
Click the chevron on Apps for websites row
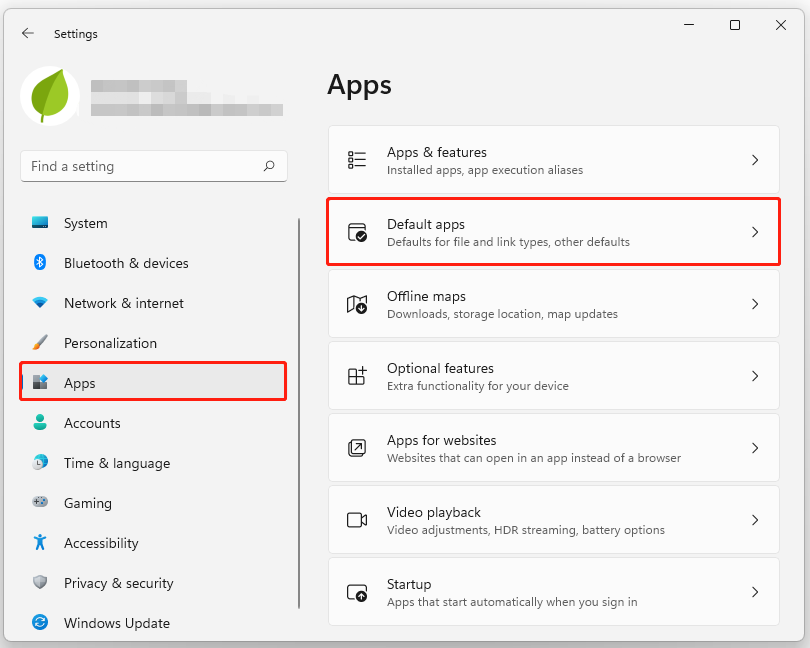755,448
